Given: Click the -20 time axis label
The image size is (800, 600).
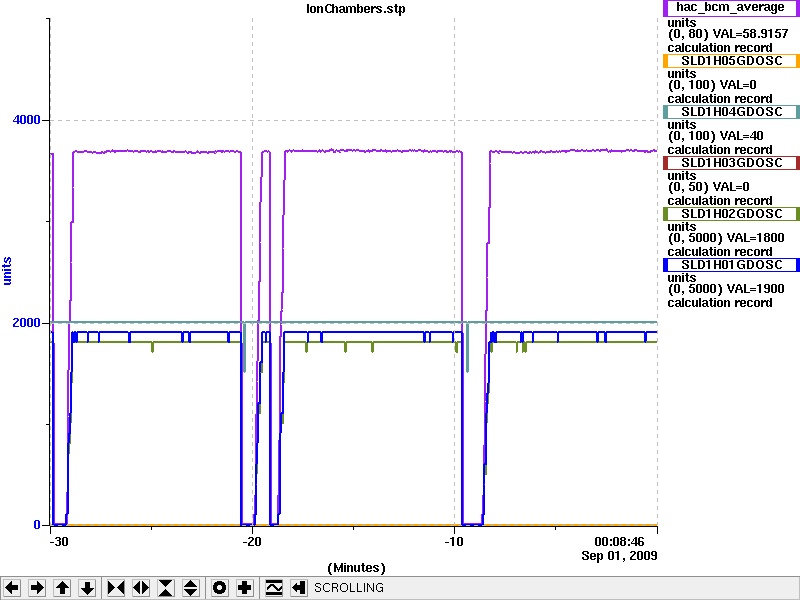Looking at the screenshot, I should point(252,542).
